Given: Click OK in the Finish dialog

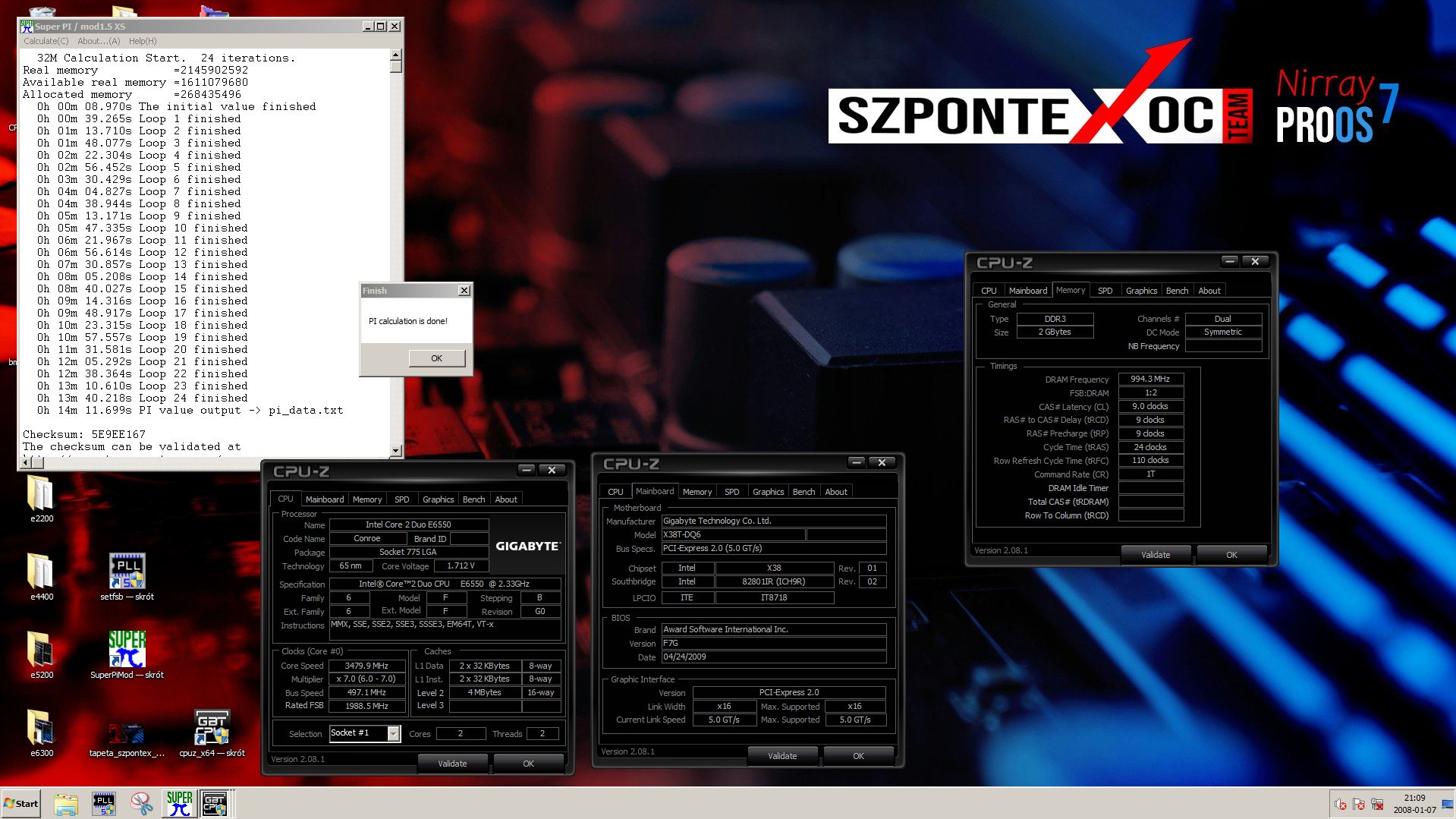Looking at the screenshot, I should pos(436,358).
